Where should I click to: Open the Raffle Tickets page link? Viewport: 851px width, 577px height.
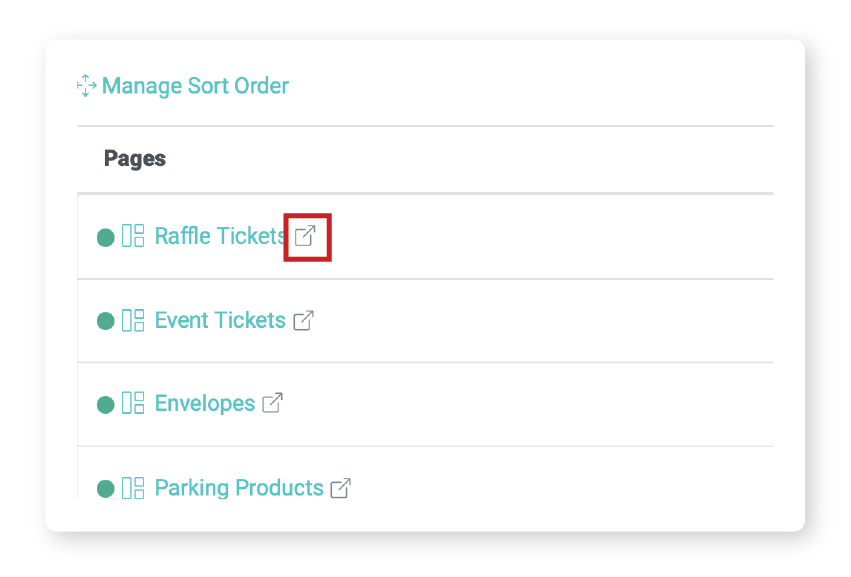220,237
